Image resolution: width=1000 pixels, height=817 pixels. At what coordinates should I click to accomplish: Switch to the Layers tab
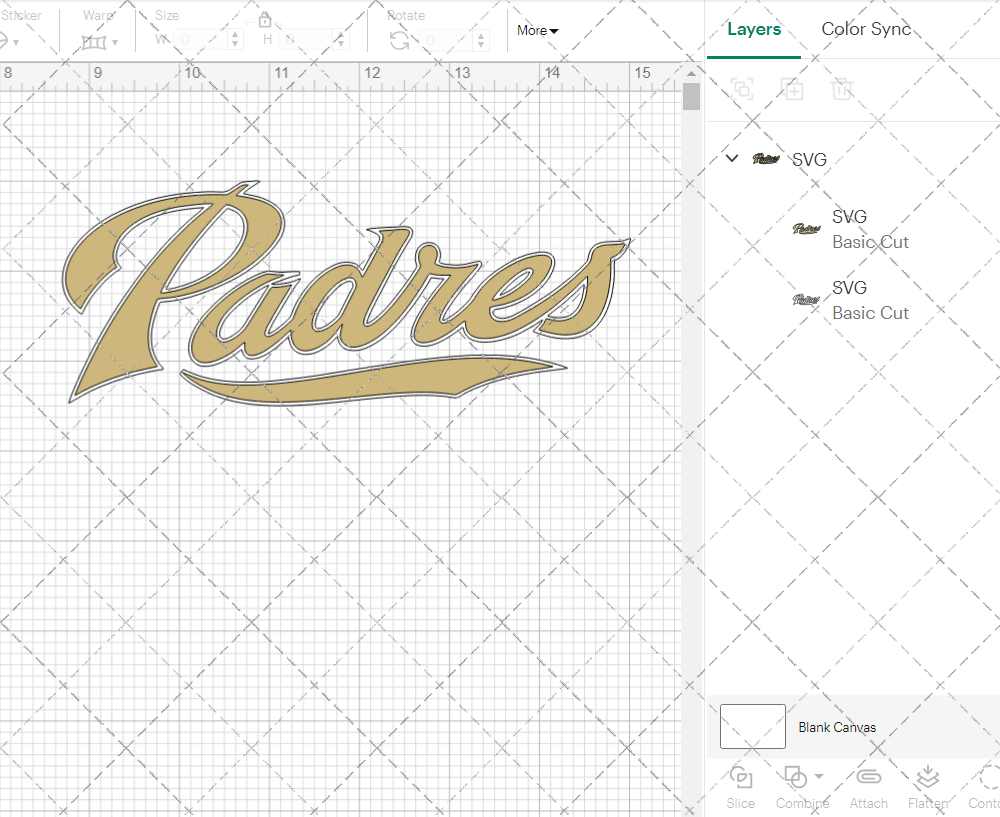click(754, 29)
